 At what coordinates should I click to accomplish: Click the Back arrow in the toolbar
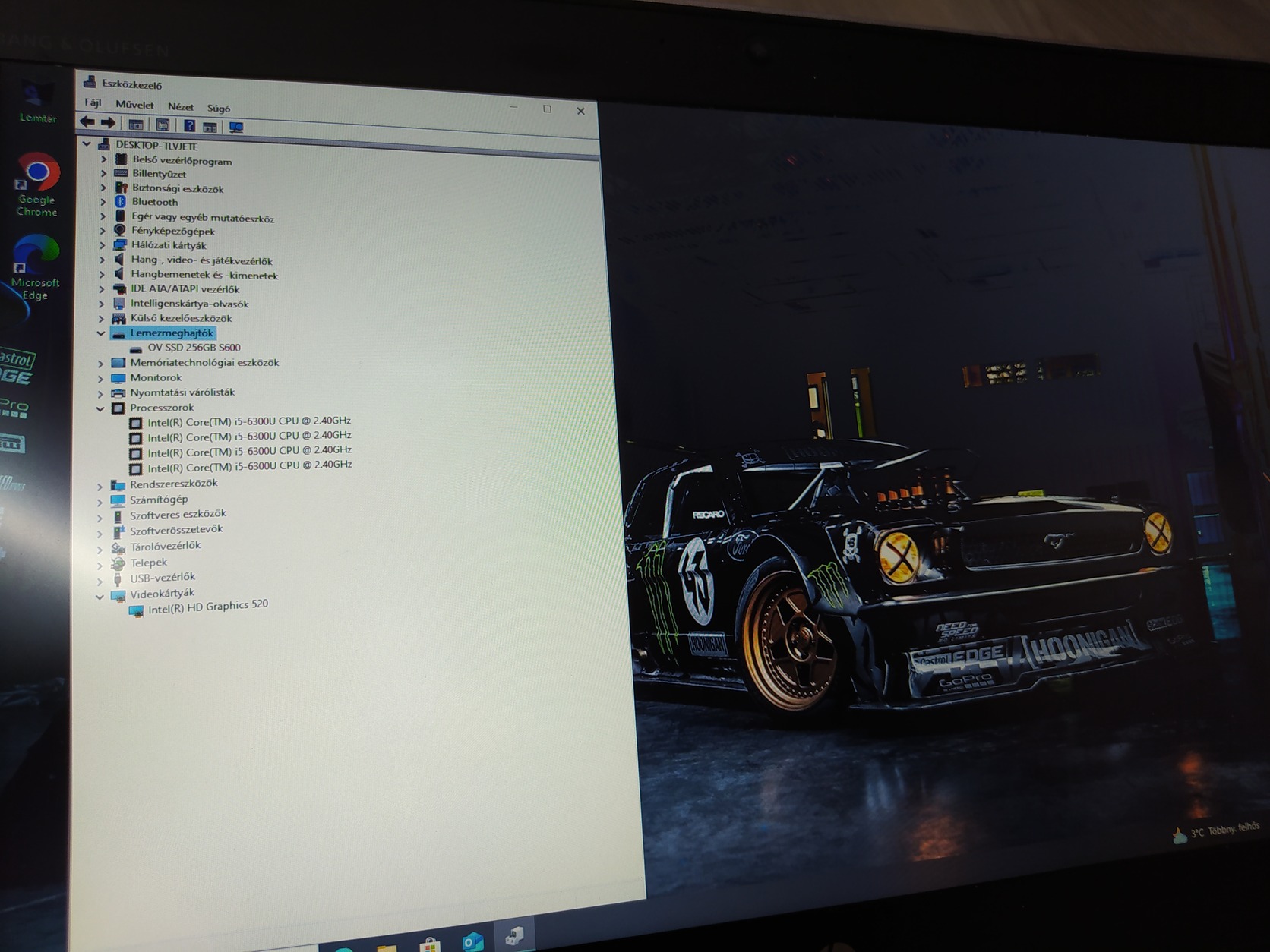pos(87,122)
